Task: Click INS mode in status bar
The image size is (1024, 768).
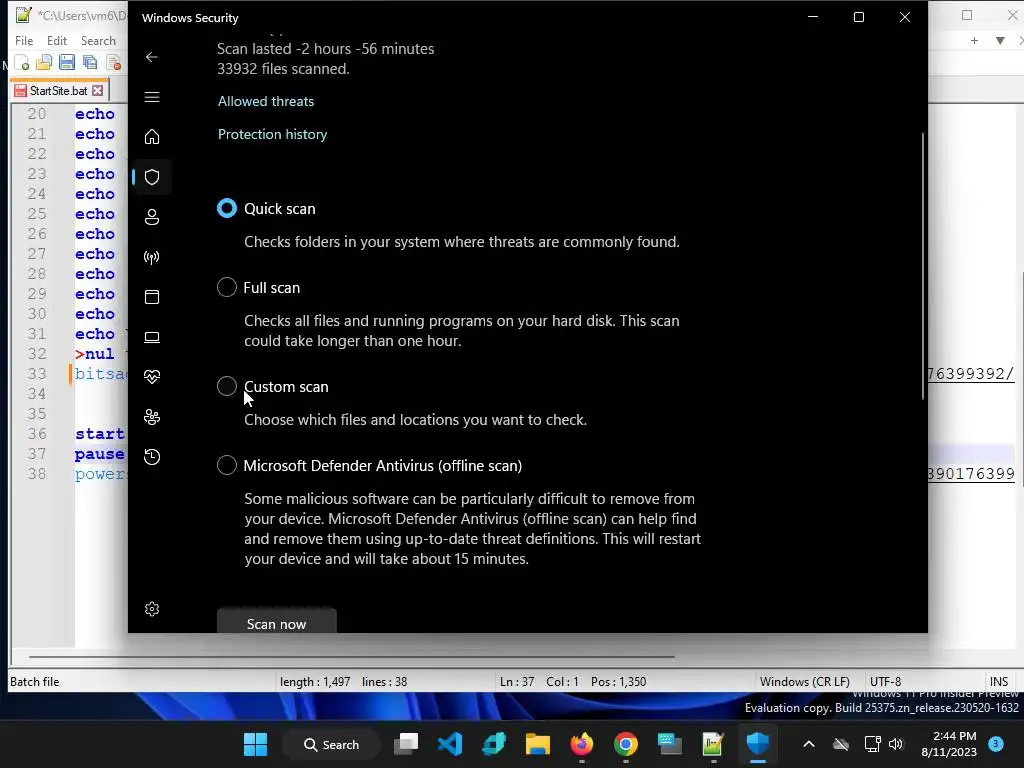Action: [999, 682]
